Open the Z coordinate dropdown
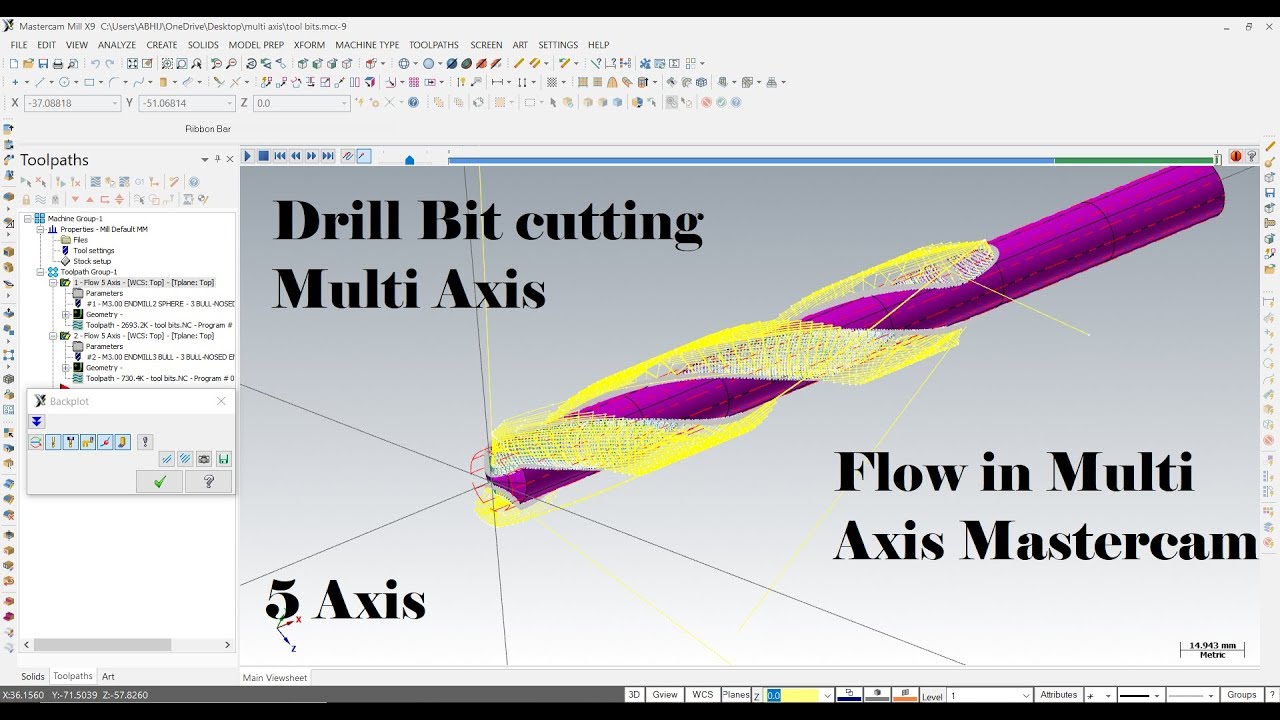This screenshot has width=1280, height=720. [344, 103]
